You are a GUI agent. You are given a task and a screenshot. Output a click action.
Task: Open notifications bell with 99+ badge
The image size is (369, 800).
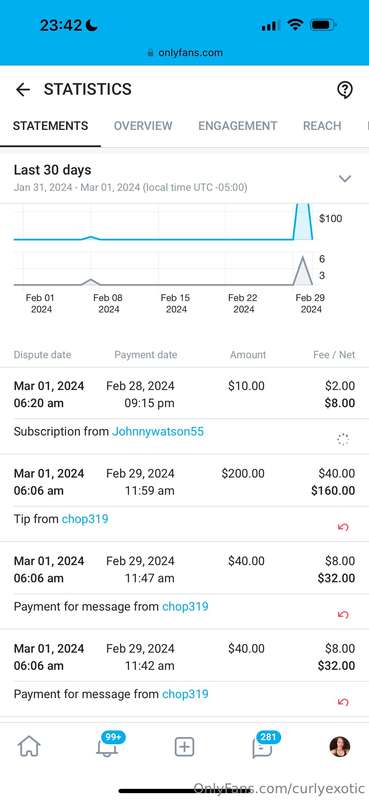(x=108, y=746)
